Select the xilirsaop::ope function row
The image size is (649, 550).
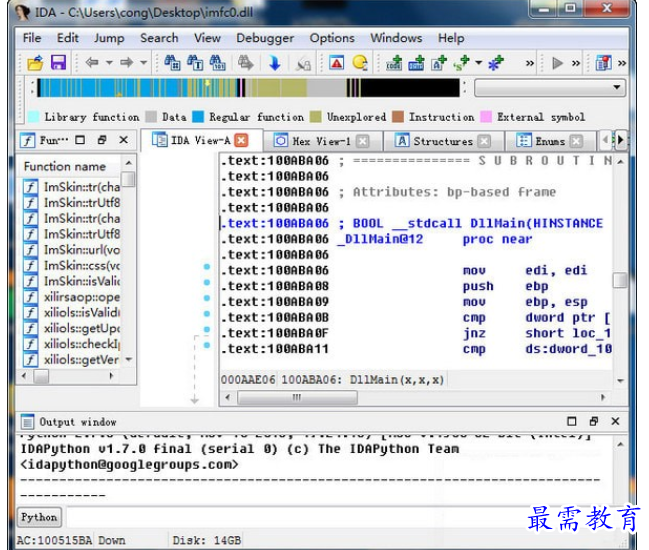pos(72,297)
